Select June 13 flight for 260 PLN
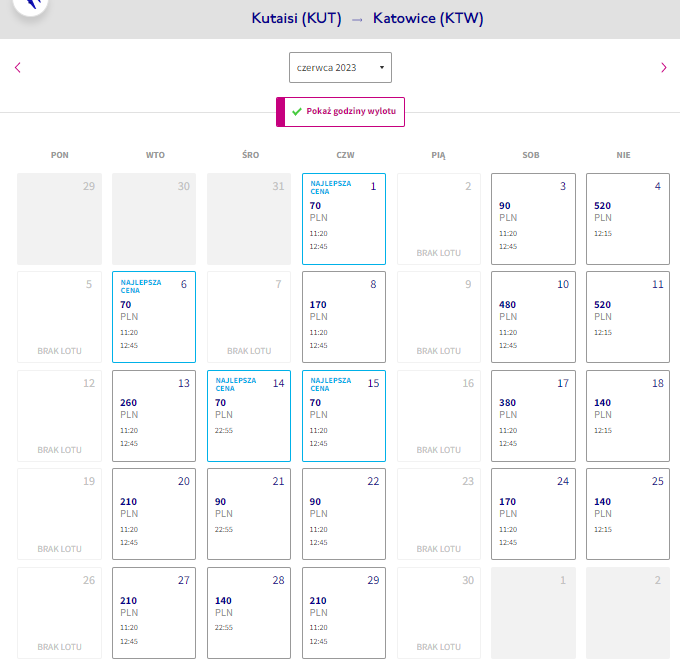The width and height of the screenshot is (680, 660). tap(154, 416)
